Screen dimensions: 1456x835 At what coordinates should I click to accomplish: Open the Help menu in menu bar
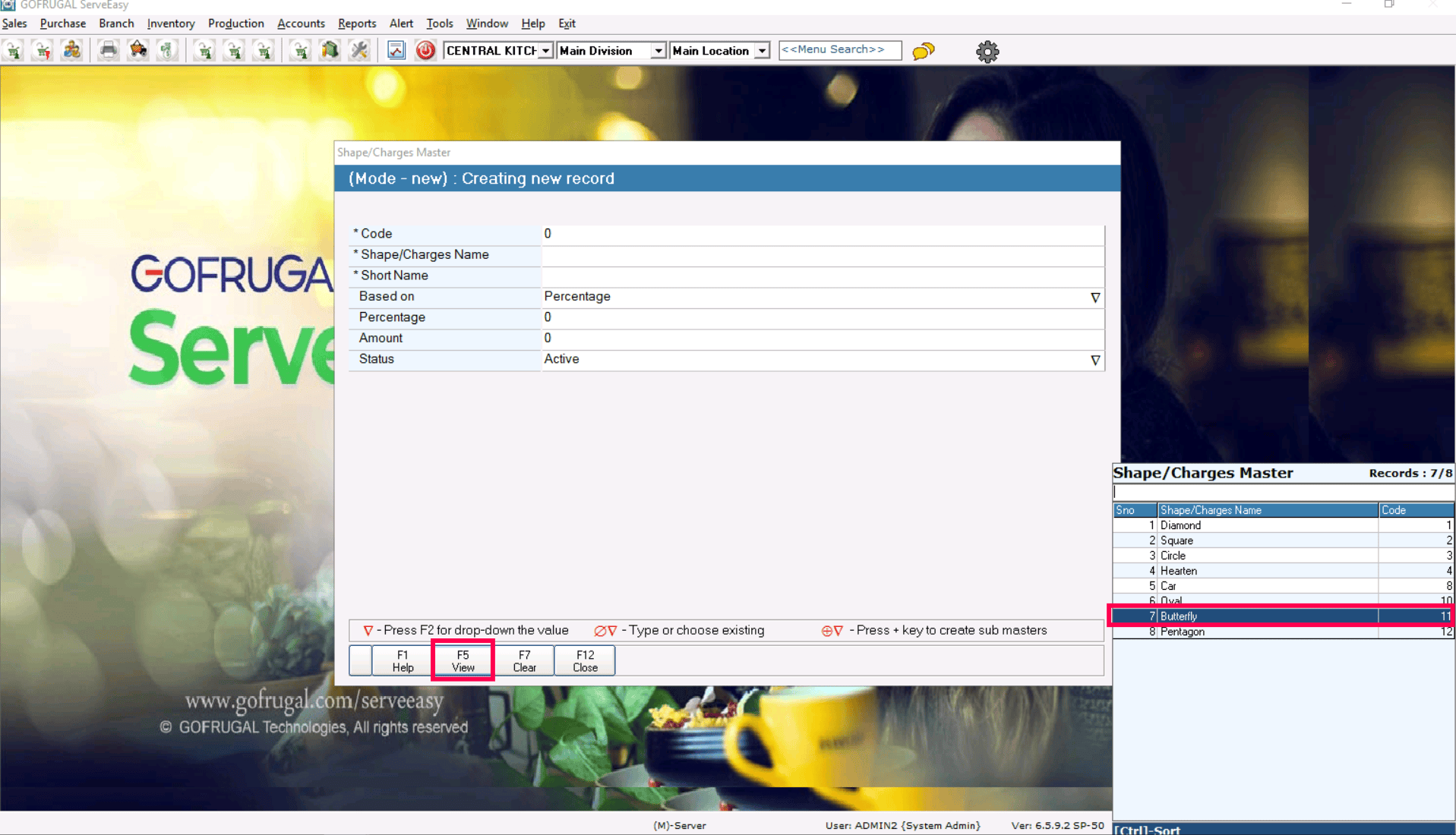pos(533,24)
